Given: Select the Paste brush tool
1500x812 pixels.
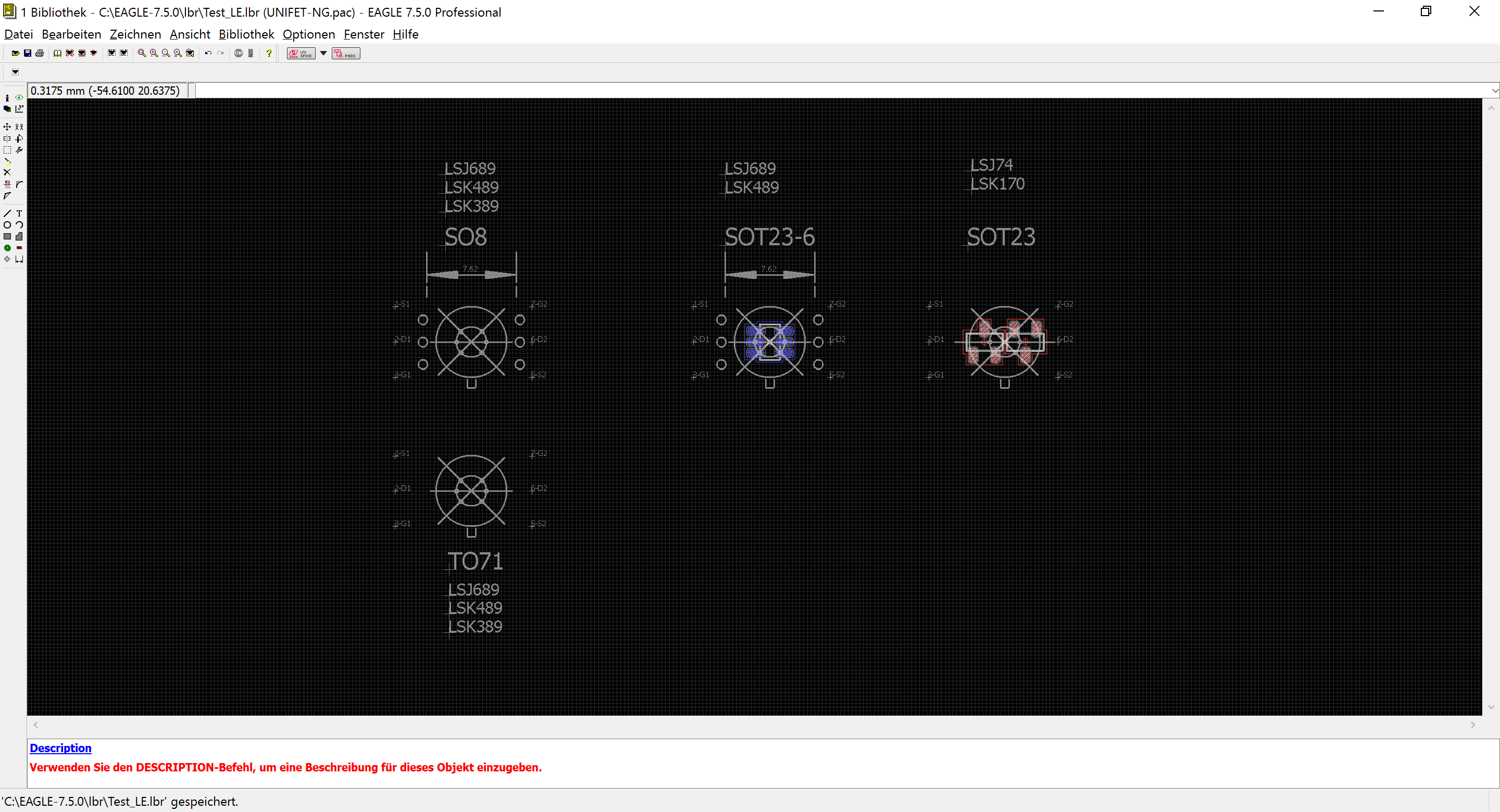Looking at the screenshot, I should click(7, 162).
